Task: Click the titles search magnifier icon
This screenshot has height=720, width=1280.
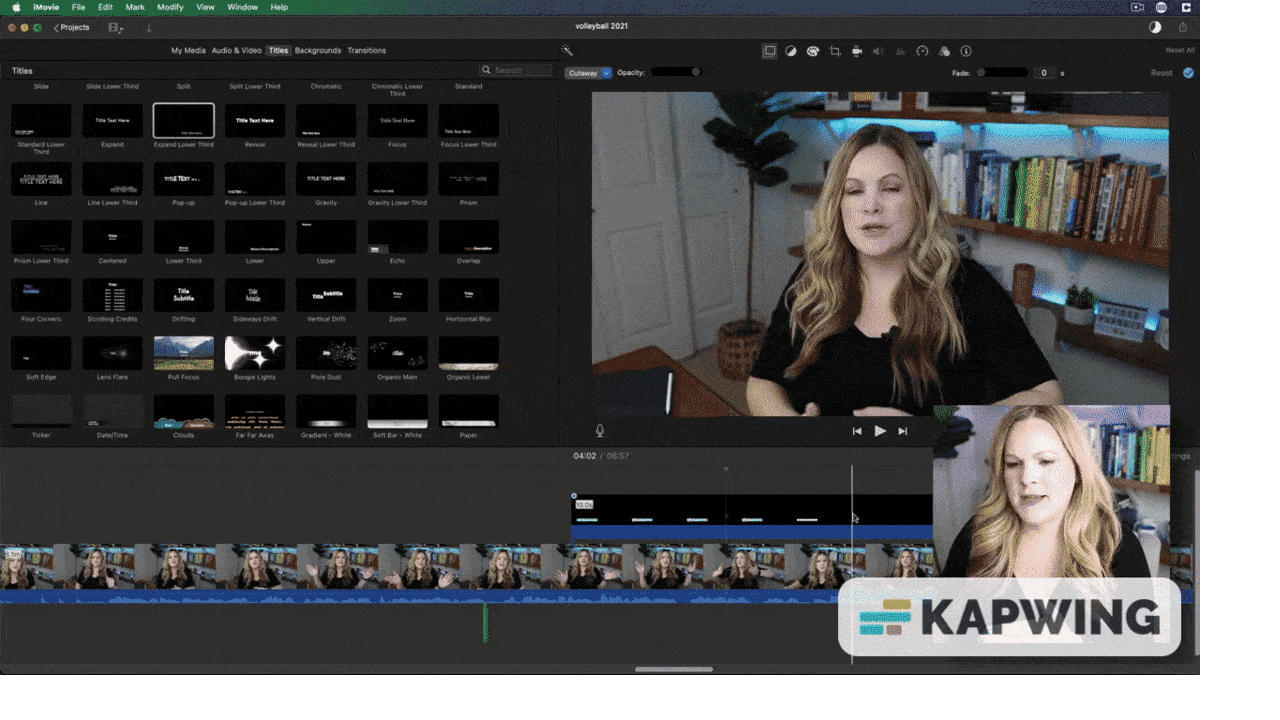Action: 487,70
